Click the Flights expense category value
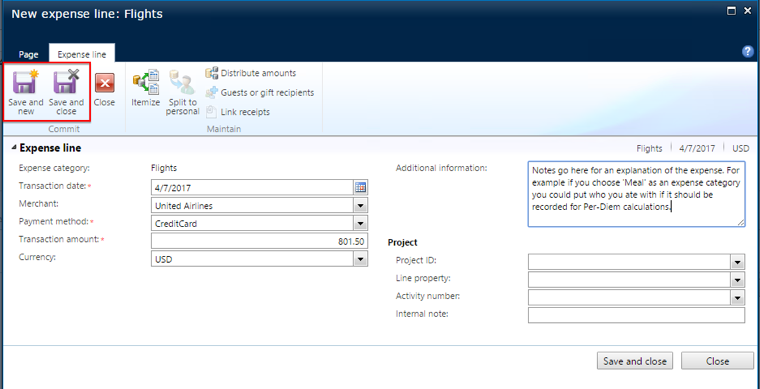 pyautogui.click(x=164, y=168)
